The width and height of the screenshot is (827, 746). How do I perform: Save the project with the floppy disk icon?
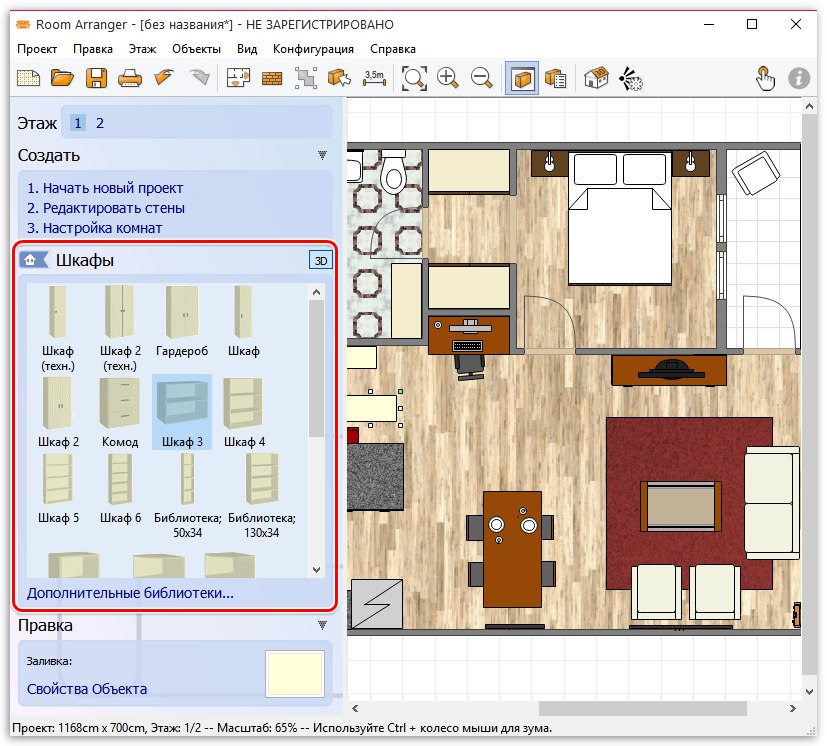(x=96, y=77)
